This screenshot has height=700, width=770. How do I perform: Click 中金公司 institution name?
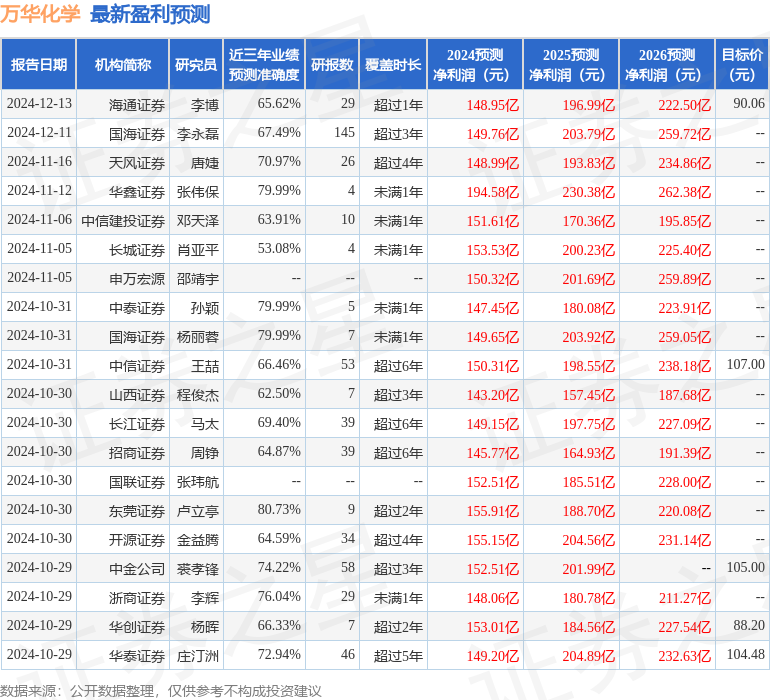coord(137,568)
